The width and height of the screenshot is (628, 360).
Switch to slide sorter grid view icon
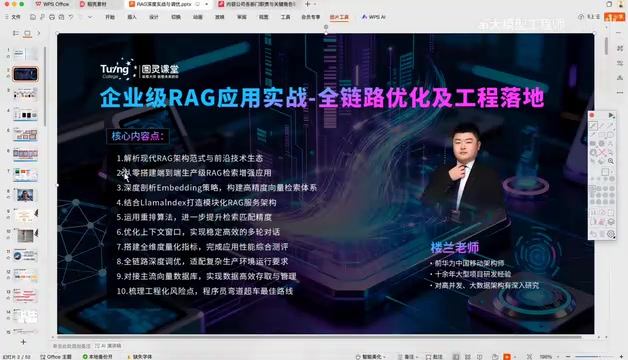468,356
